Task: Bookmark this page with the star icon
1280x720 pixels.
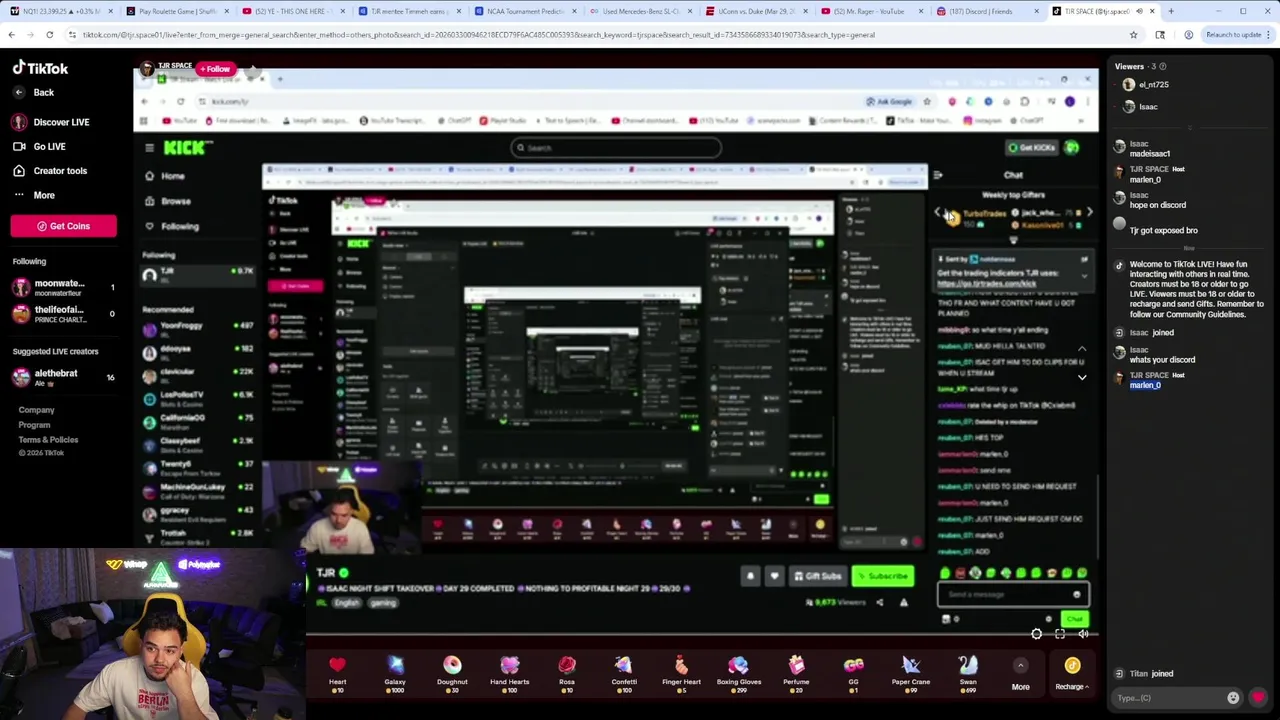Action: click(1133, 35)
